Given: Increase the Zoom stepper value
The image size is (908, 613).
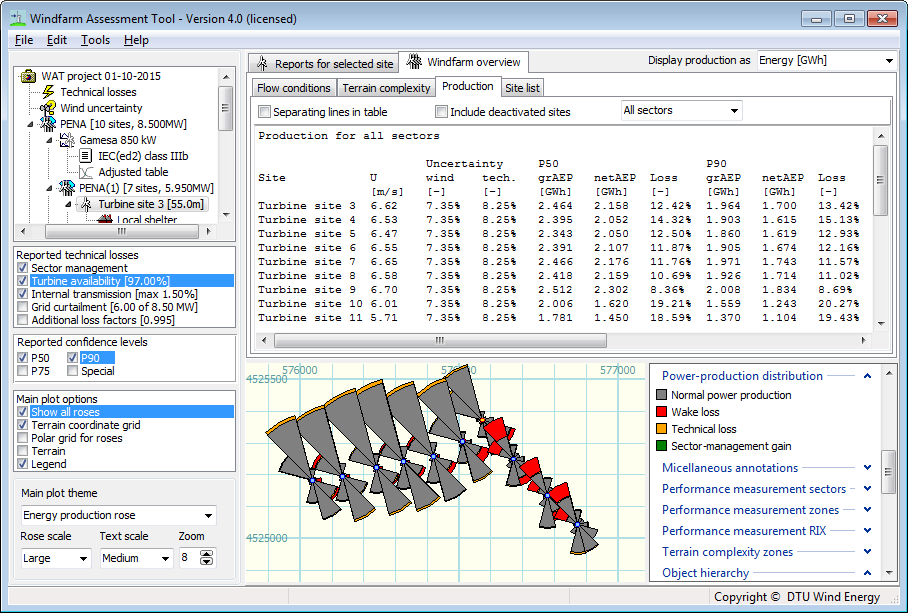Looking at the screenshot, I should click(206, 553).
